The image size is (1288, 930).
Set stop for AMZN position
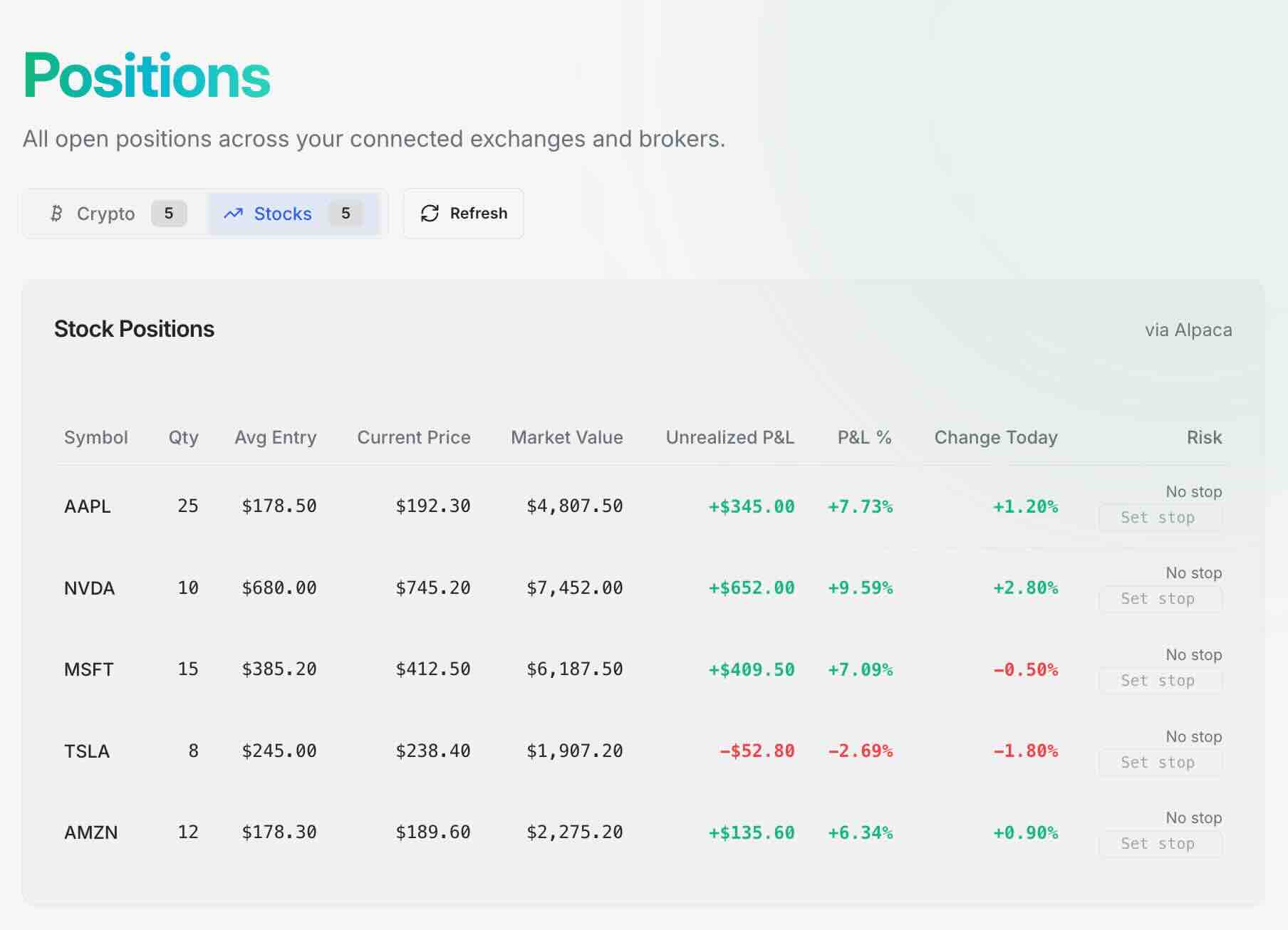coord(1160,844)
